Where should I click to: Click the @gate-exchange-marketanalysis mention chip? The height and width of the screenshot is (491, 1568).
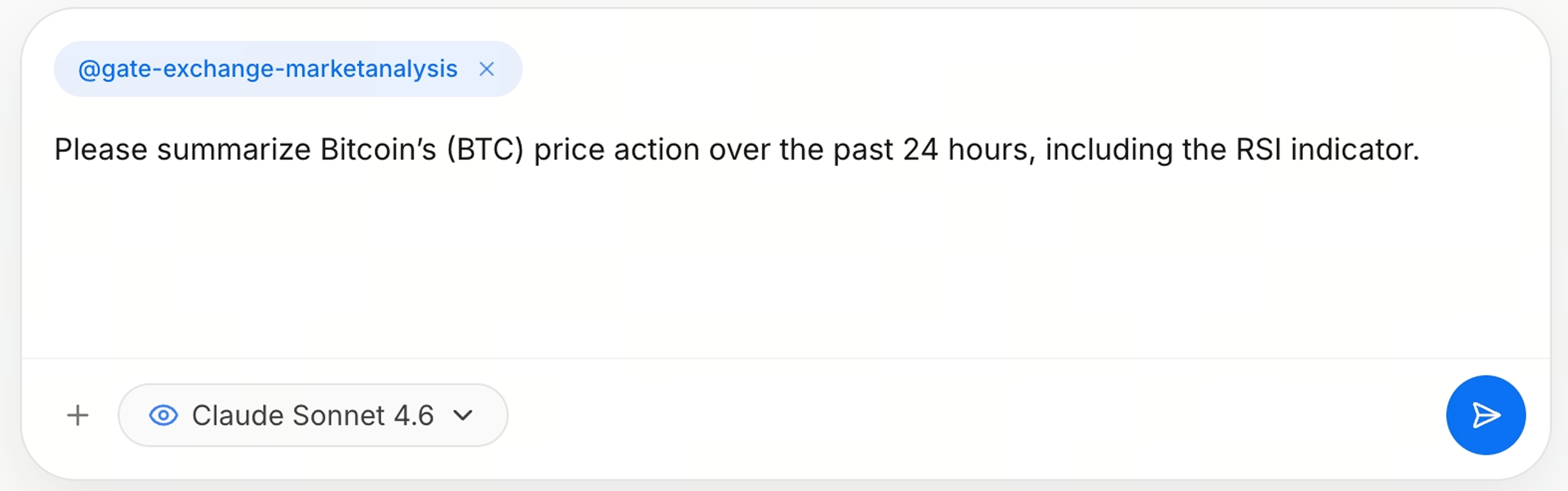coord(268,69)
